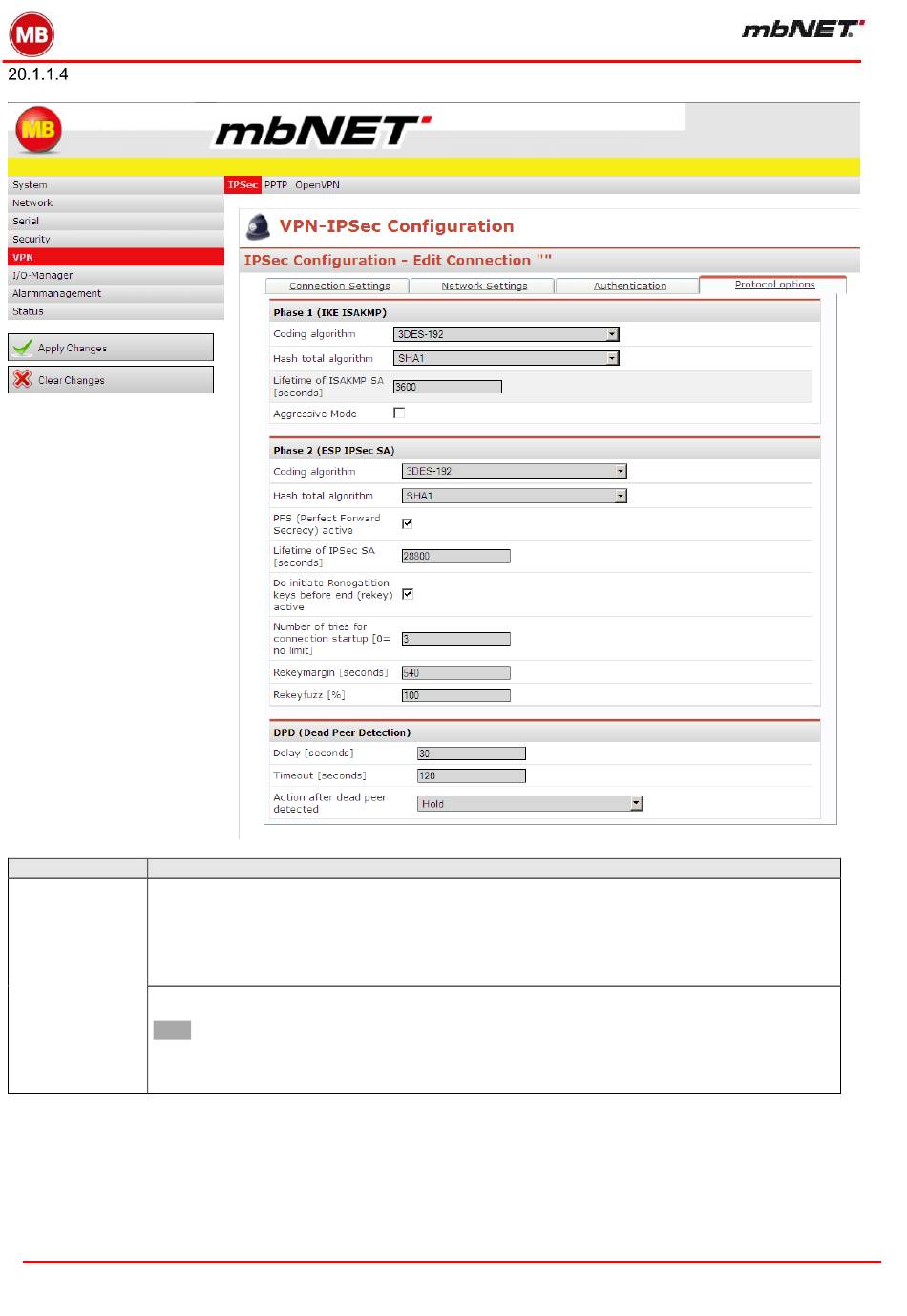
Task: Open Phase 1 Coding algorithm dropdown
Action: pyautogui.click(x=506, y=334)
